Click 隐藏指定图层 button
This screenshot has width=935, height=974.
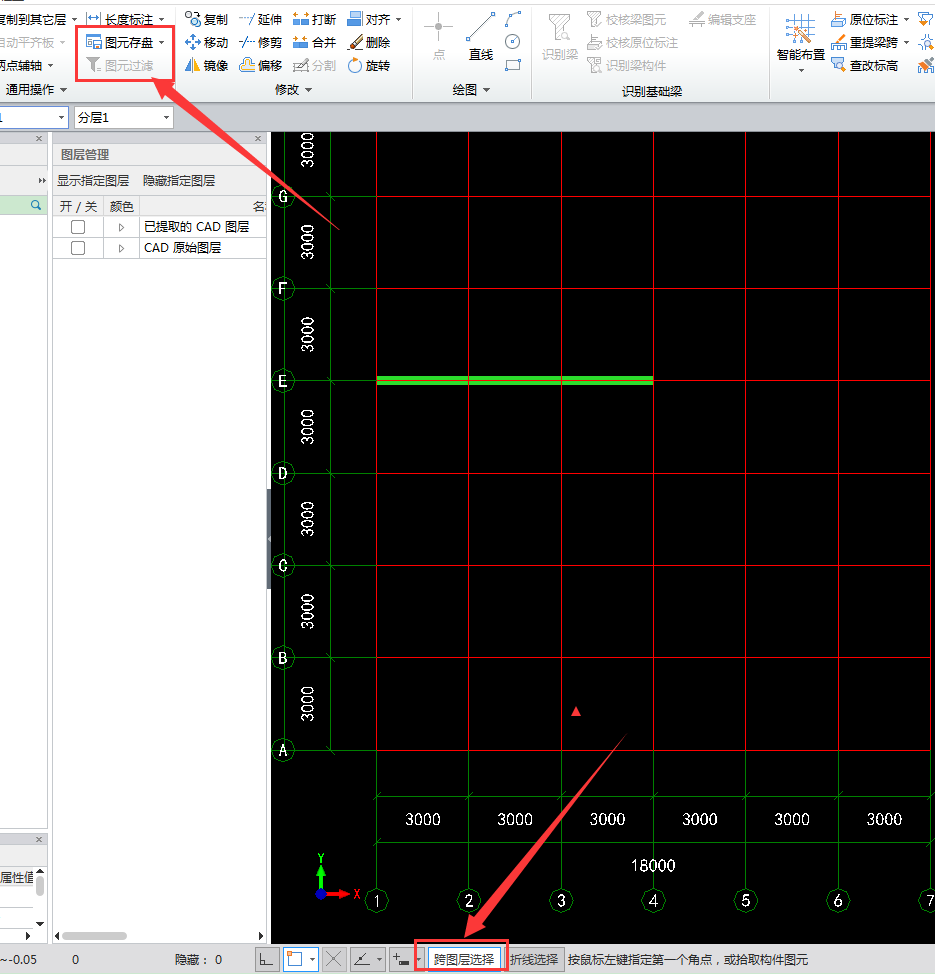click(x=179, y=181)
